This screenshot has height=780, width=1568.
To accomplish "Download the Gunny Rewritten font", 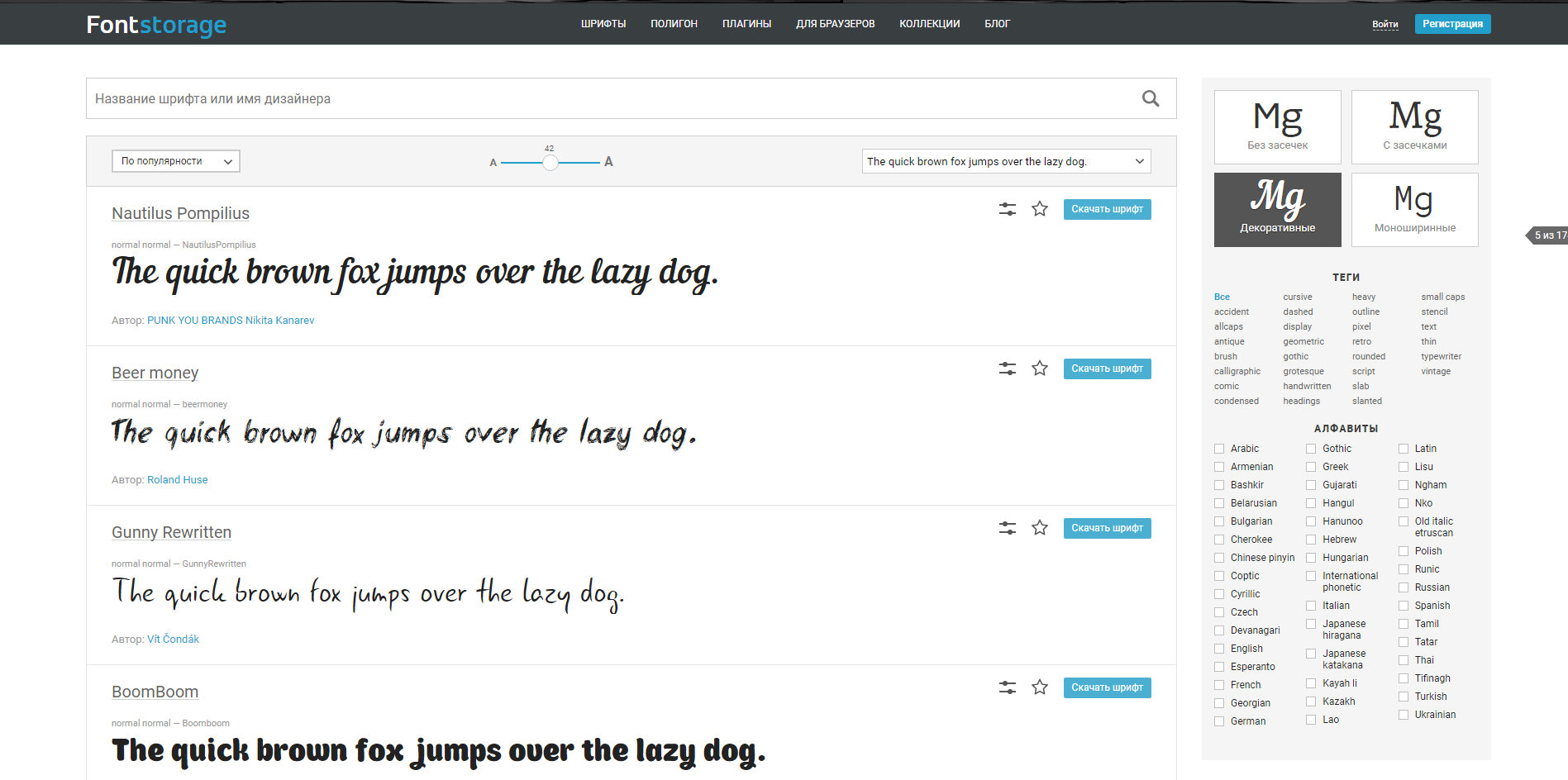I will 1107,528.
